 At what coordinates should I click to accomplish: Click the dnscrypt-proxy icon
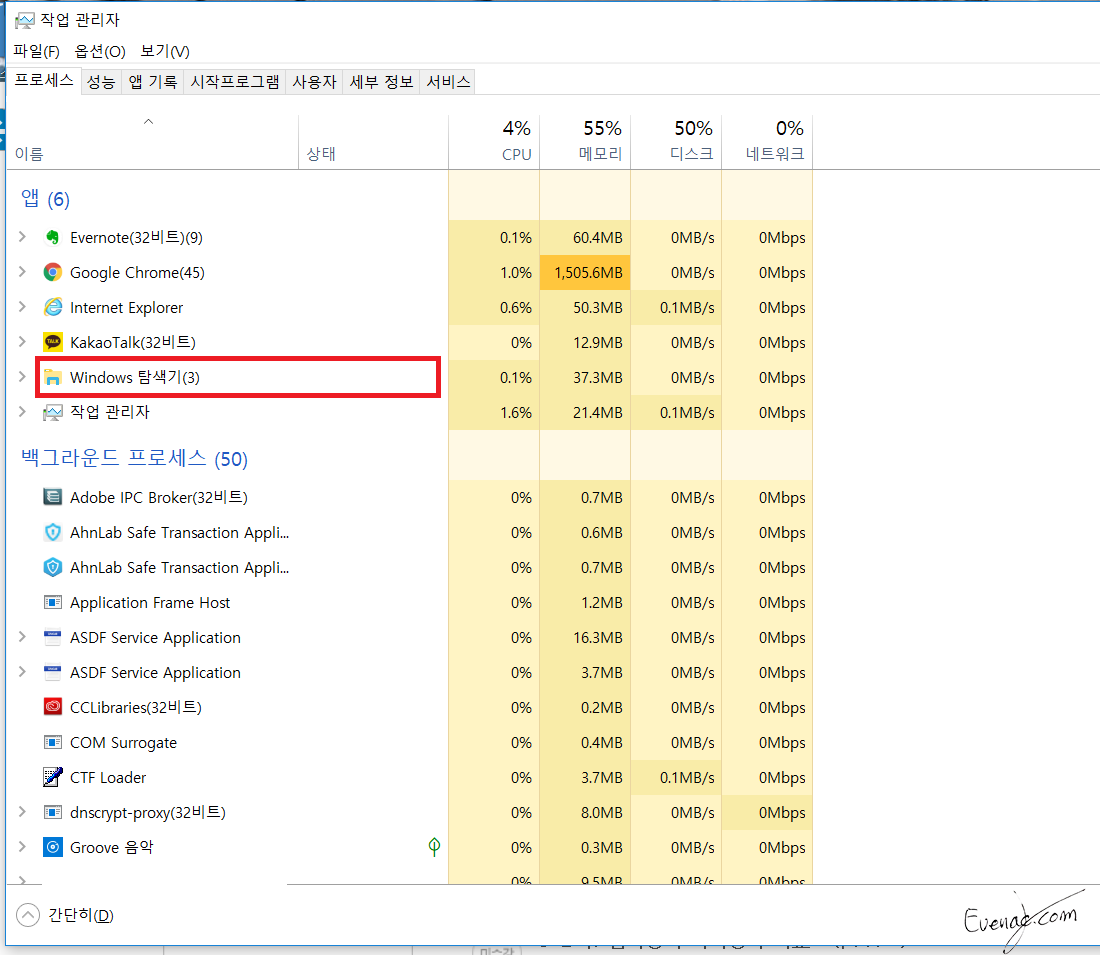click(53, 812)
